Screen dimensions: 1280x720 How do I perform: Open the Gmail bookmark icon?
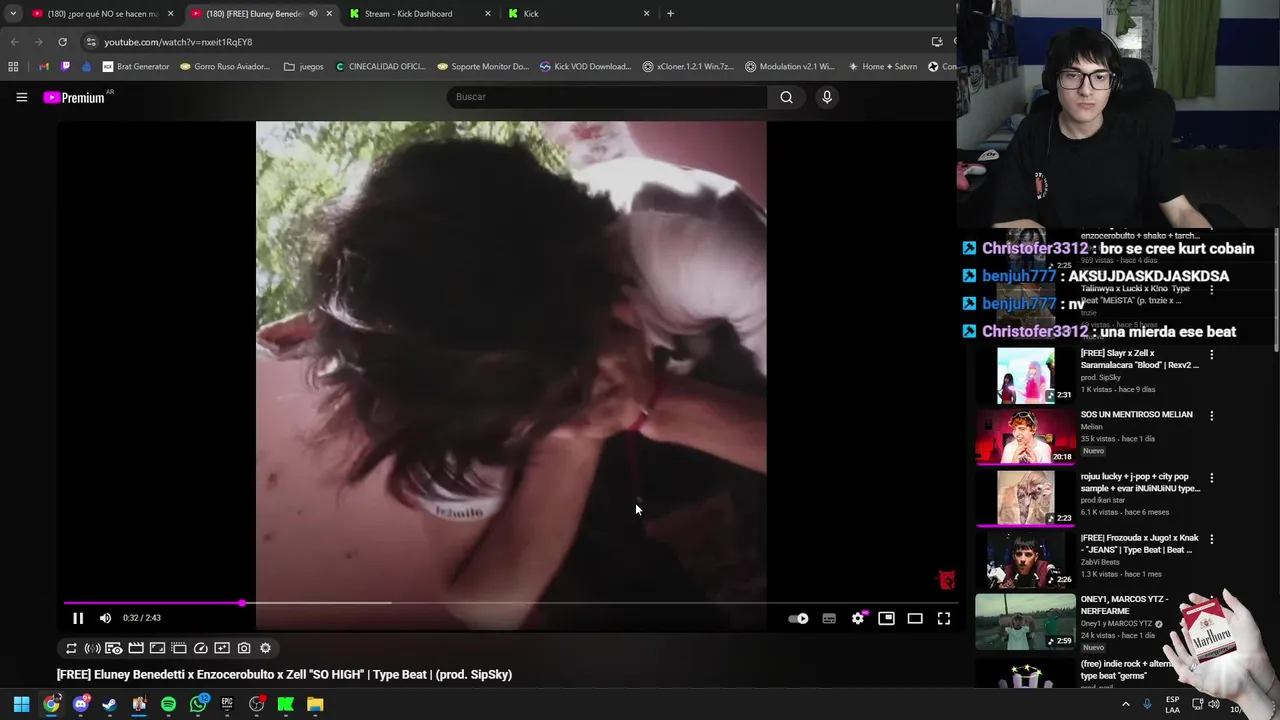43,67
